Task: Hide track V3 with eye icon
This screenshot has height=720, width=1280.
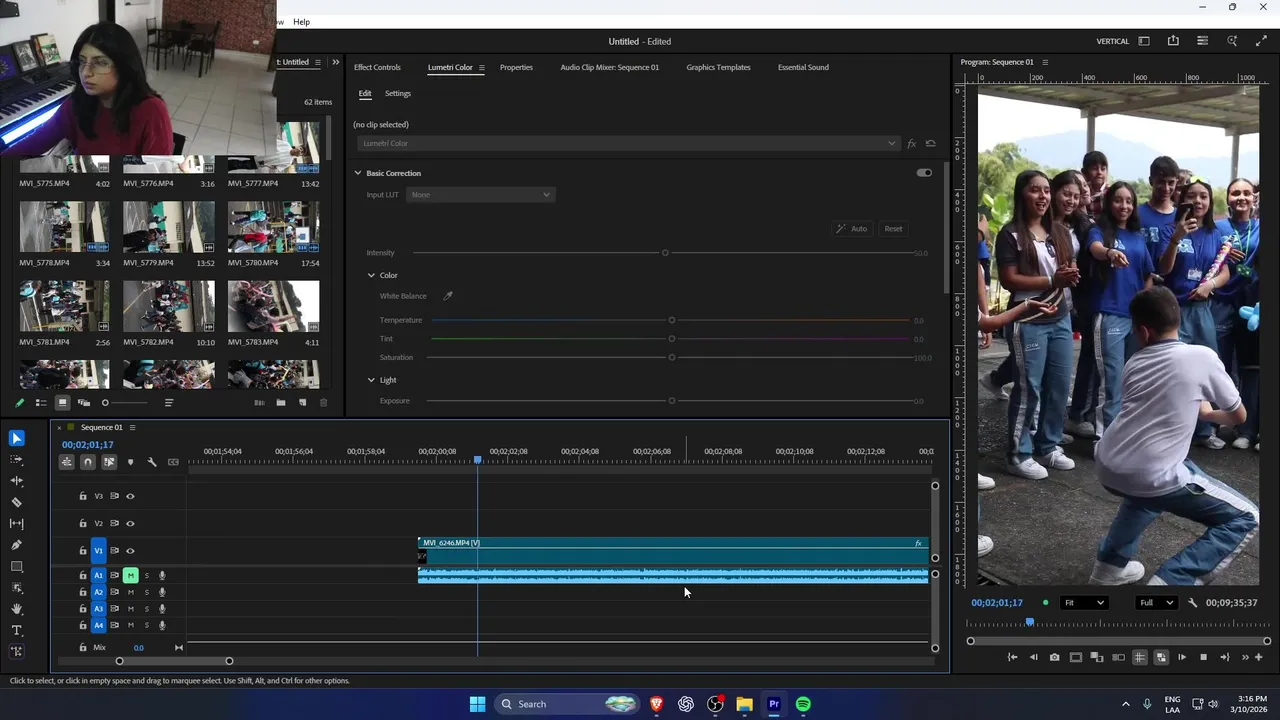Action: tap(130, 496)
